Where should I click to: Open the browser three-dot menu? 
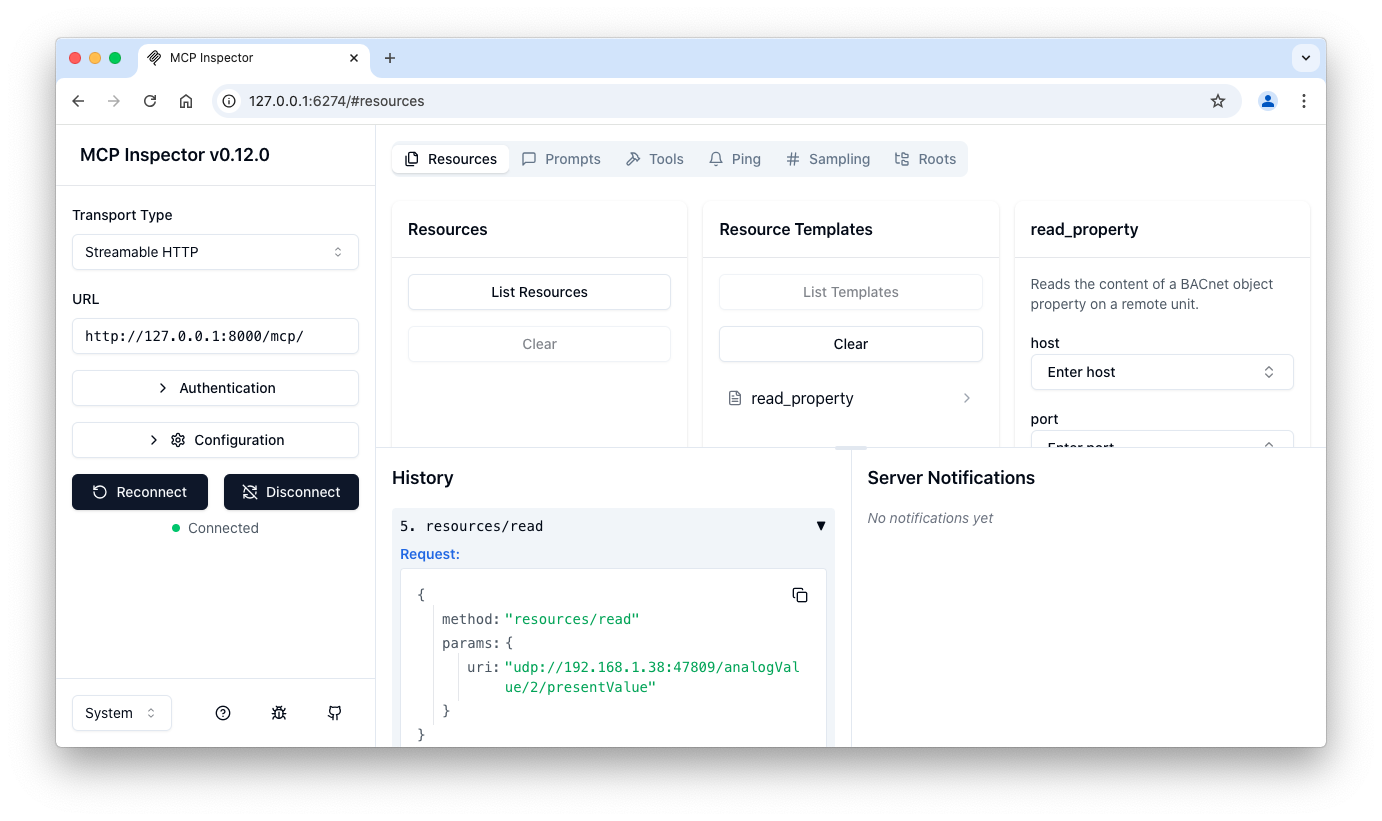click(1304, 101)
